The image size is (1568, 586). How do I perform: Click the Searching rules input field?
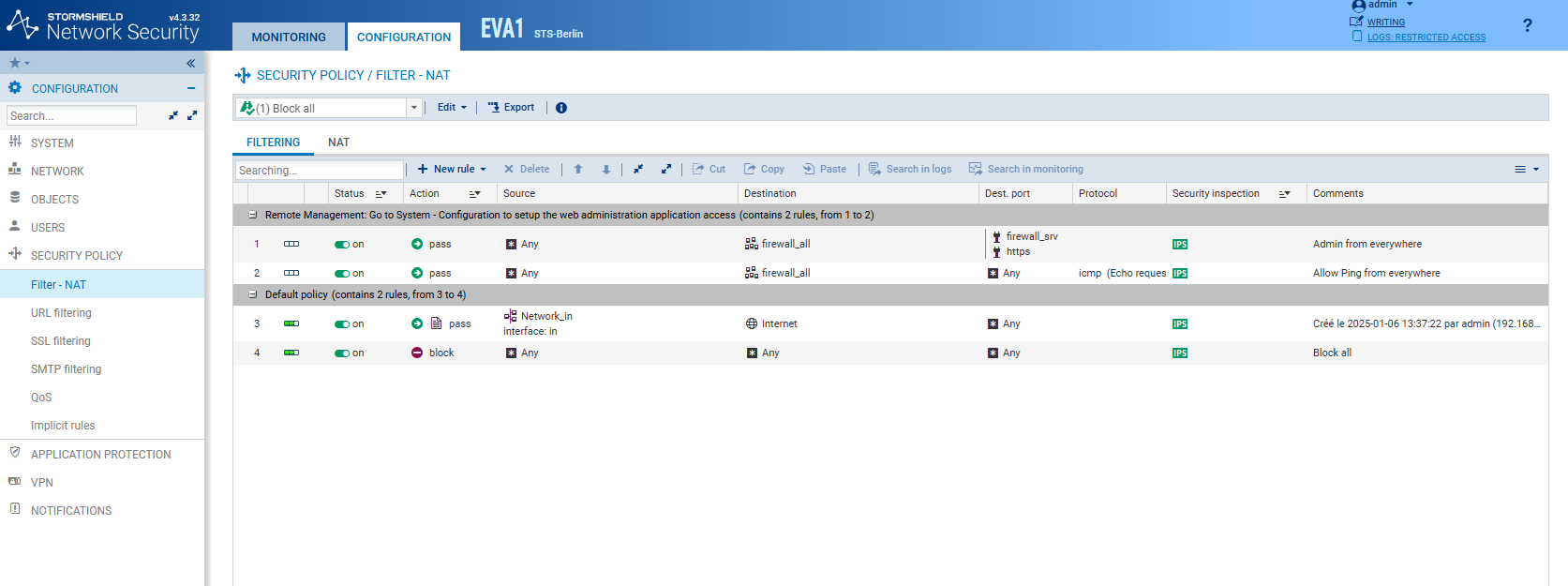pos(319,171)
